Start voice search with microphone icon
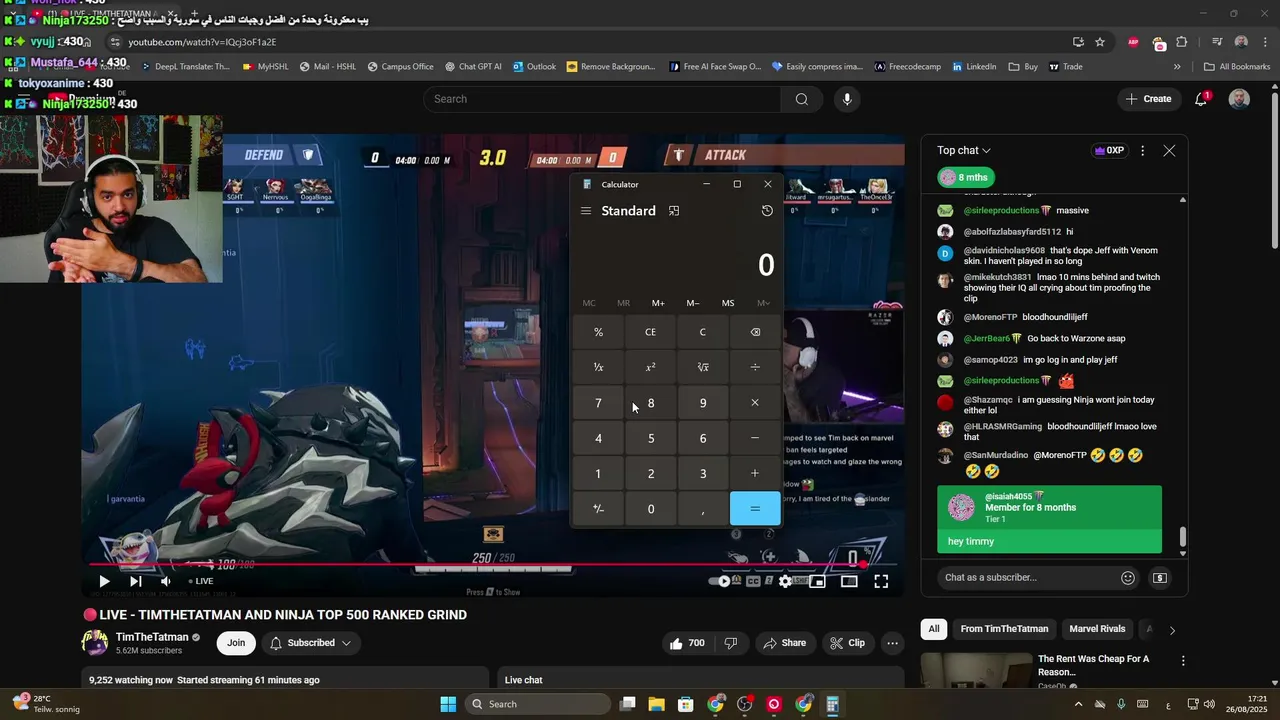The width and height of the screenshot is (1280, 720). [x=847, y=99]
